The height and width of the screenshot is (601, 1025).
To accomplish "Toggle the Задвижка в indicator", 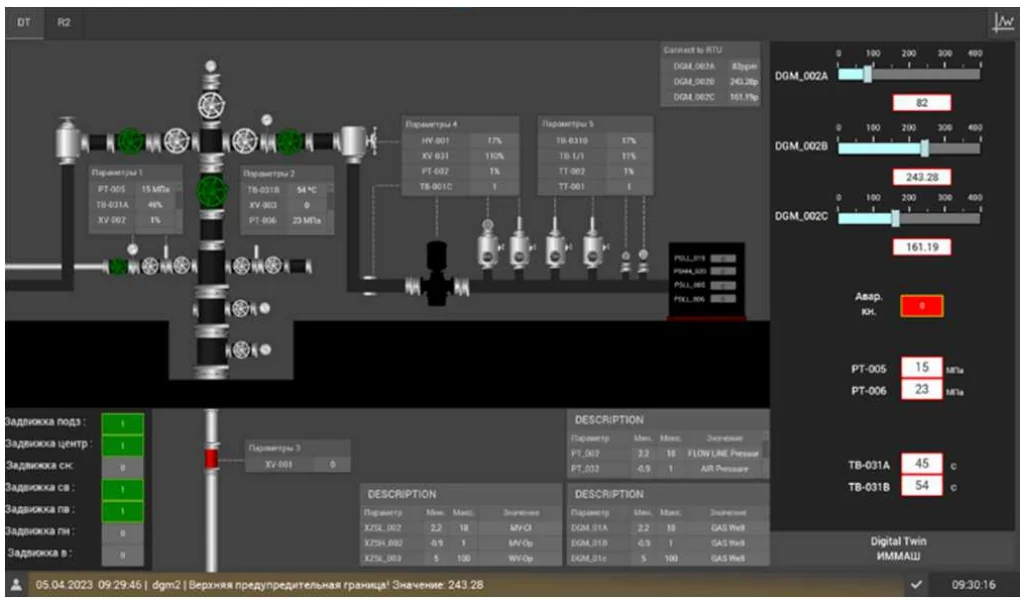I will point(122,555).
